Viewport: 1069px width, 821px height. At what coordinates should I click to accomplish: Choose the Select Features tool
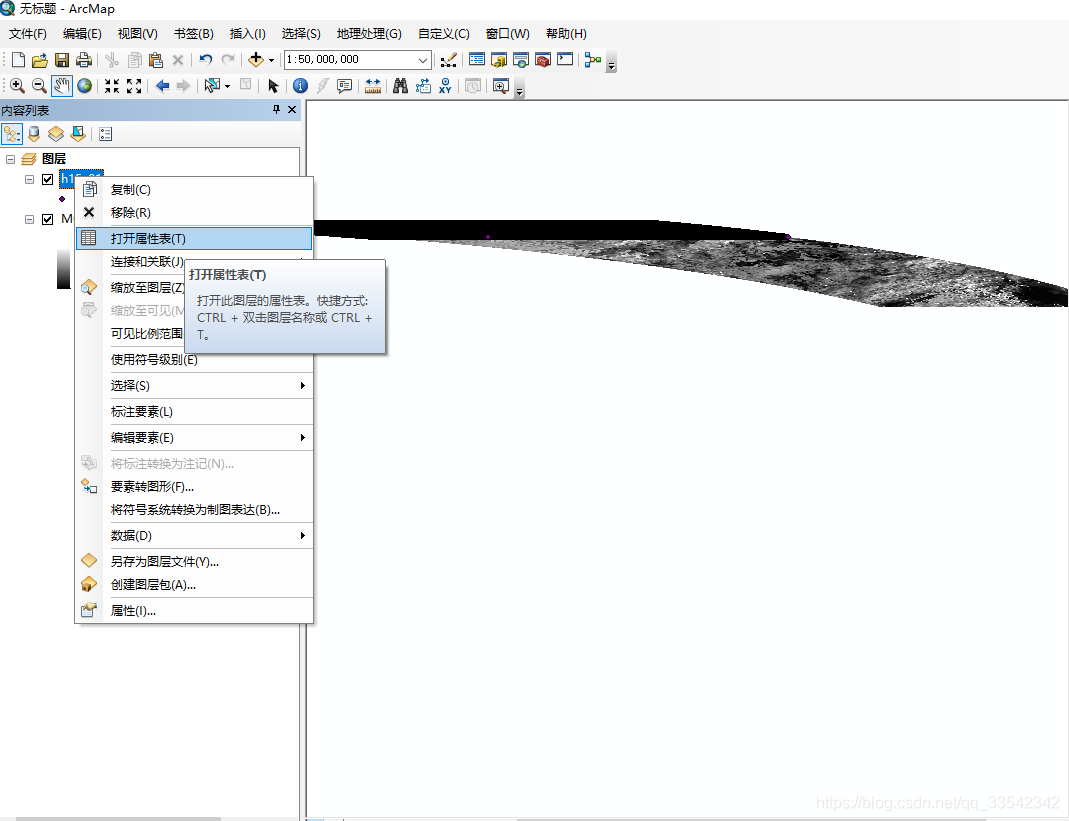213,86
